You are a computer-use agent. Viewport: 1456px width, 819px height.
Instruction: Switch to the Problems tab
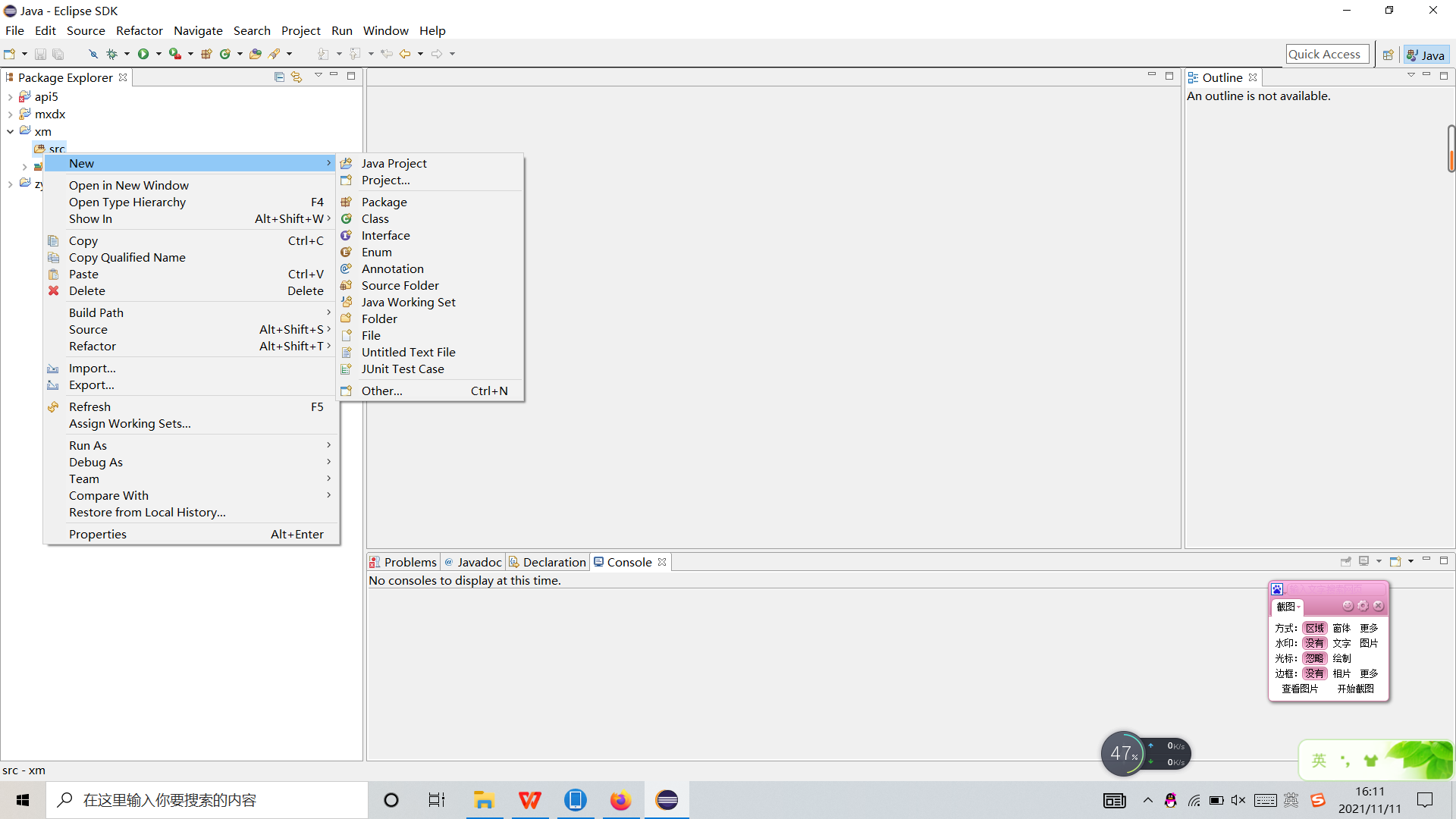click(403, 562)
